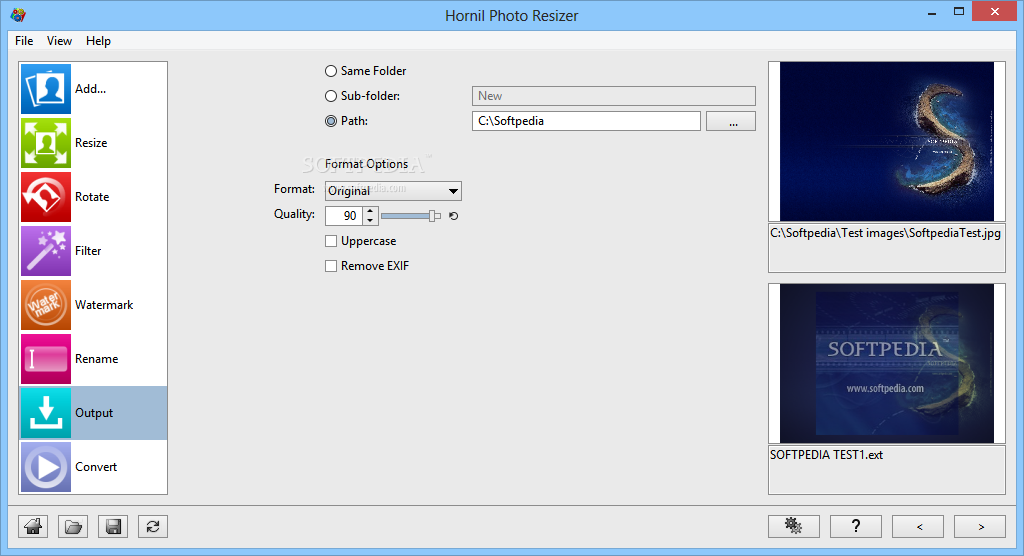Screen dimensions: 1024x556
Task: Open the File menu
Action: pyautogui.click(x=24, y=41)
